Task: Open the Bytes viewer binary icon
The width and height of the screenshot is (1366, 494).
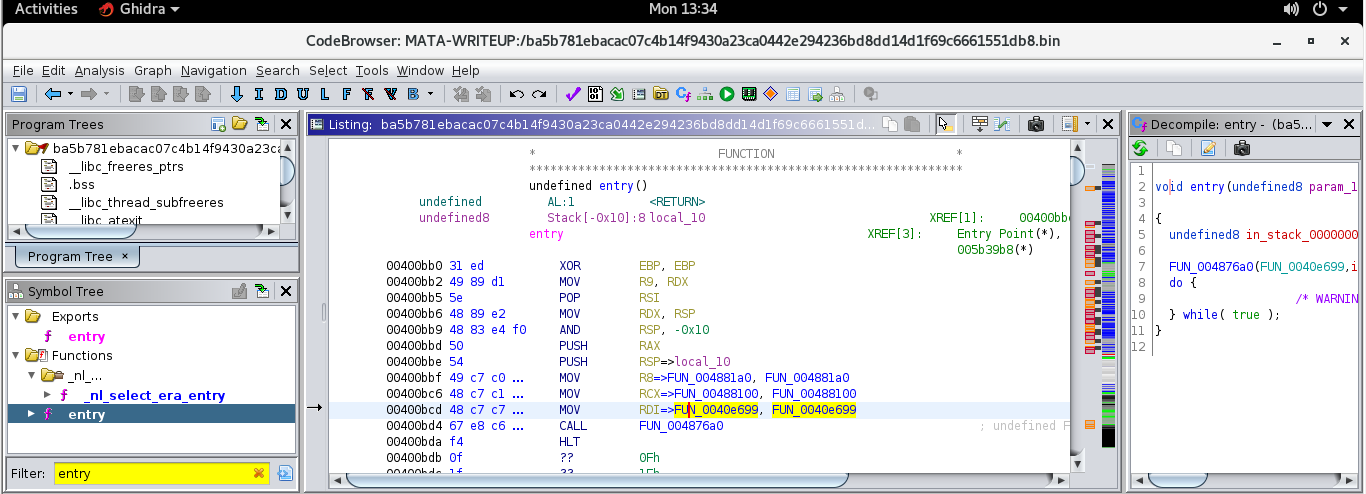Action: 595,94
